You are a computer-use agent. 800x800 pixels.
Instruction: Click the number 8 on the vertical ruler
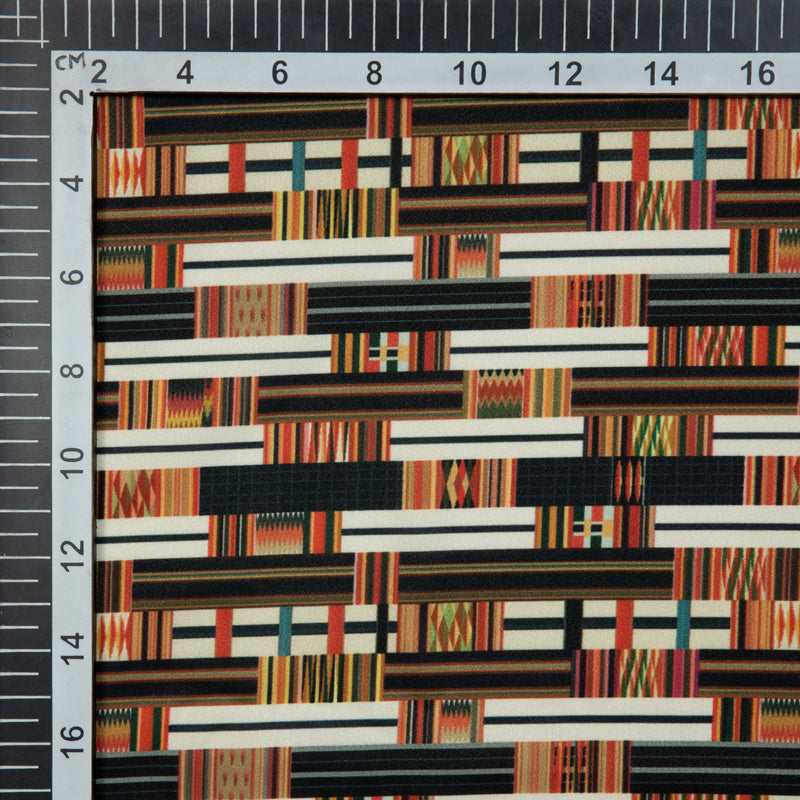coord(72,370)
